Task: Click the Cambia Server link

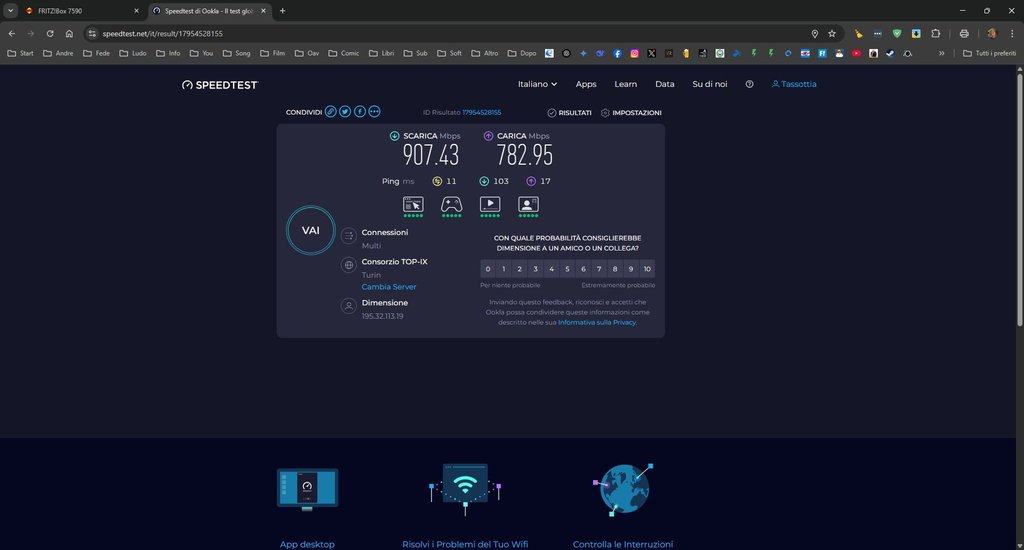Action: tap(389, 287)
